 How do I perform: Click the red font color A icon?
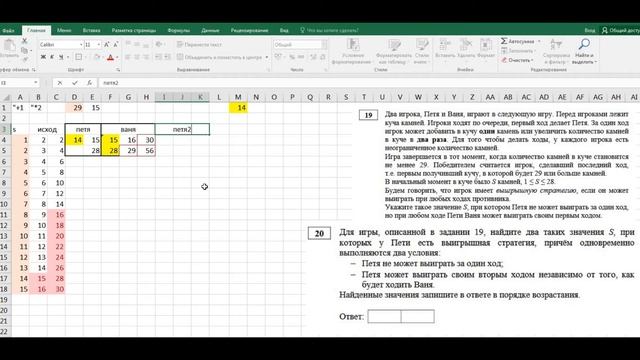110,58
